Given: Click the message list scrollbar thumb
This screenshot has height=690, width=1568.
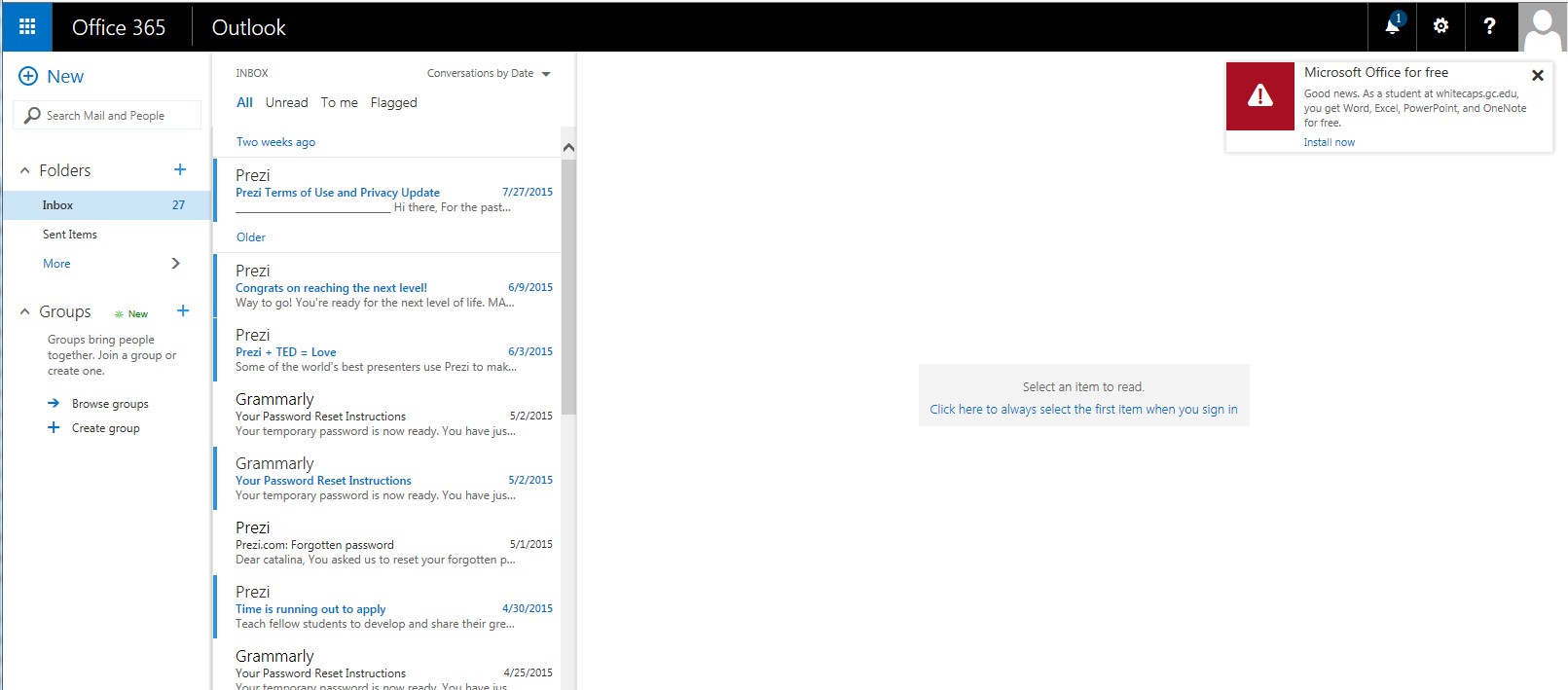Looking at the screenshot, I should point(568,287).
